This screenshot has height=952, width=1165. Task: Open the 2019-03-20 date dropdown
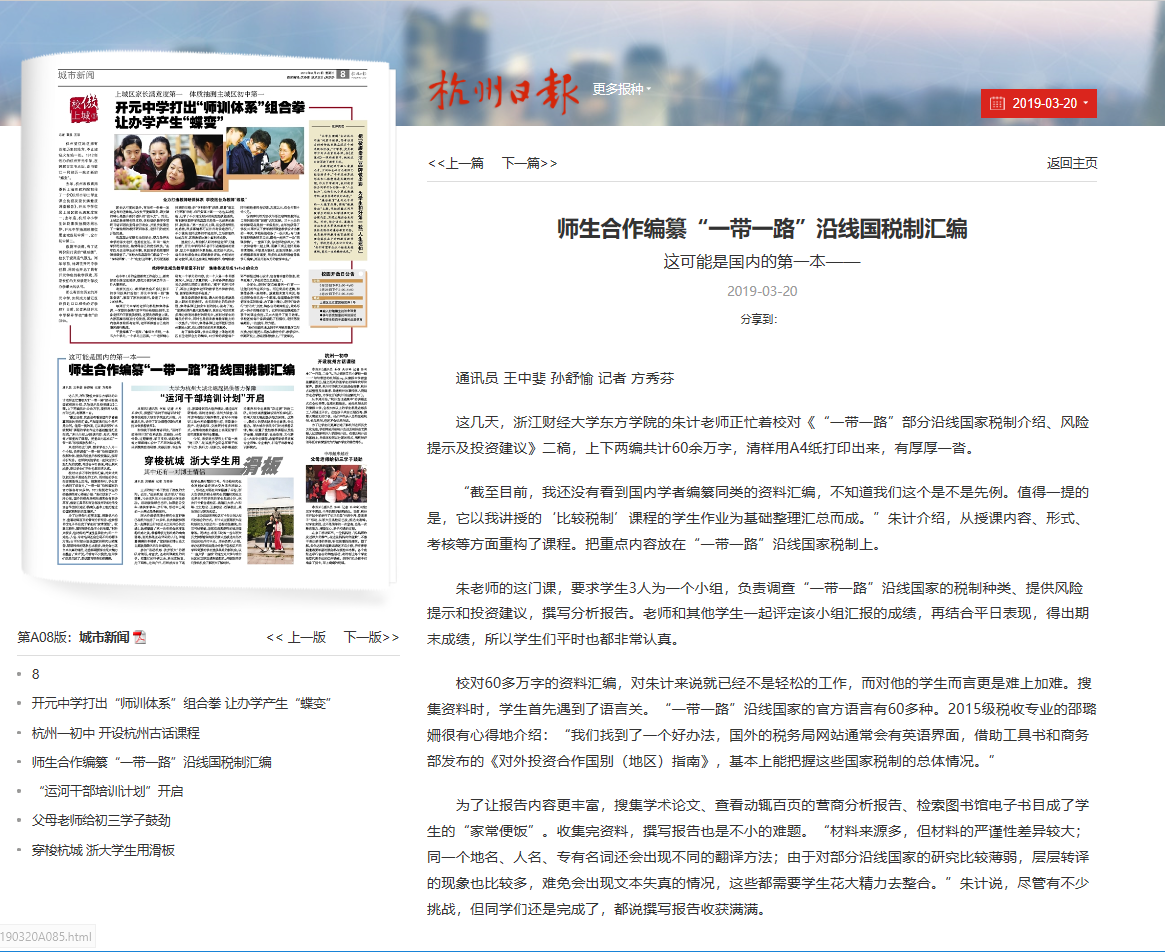[1038, 103]
